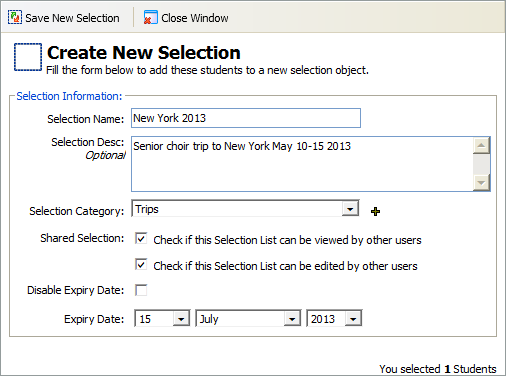506x376 pixels.
Task: Click the description scrollbar up arrow
Action: (481, 145)
